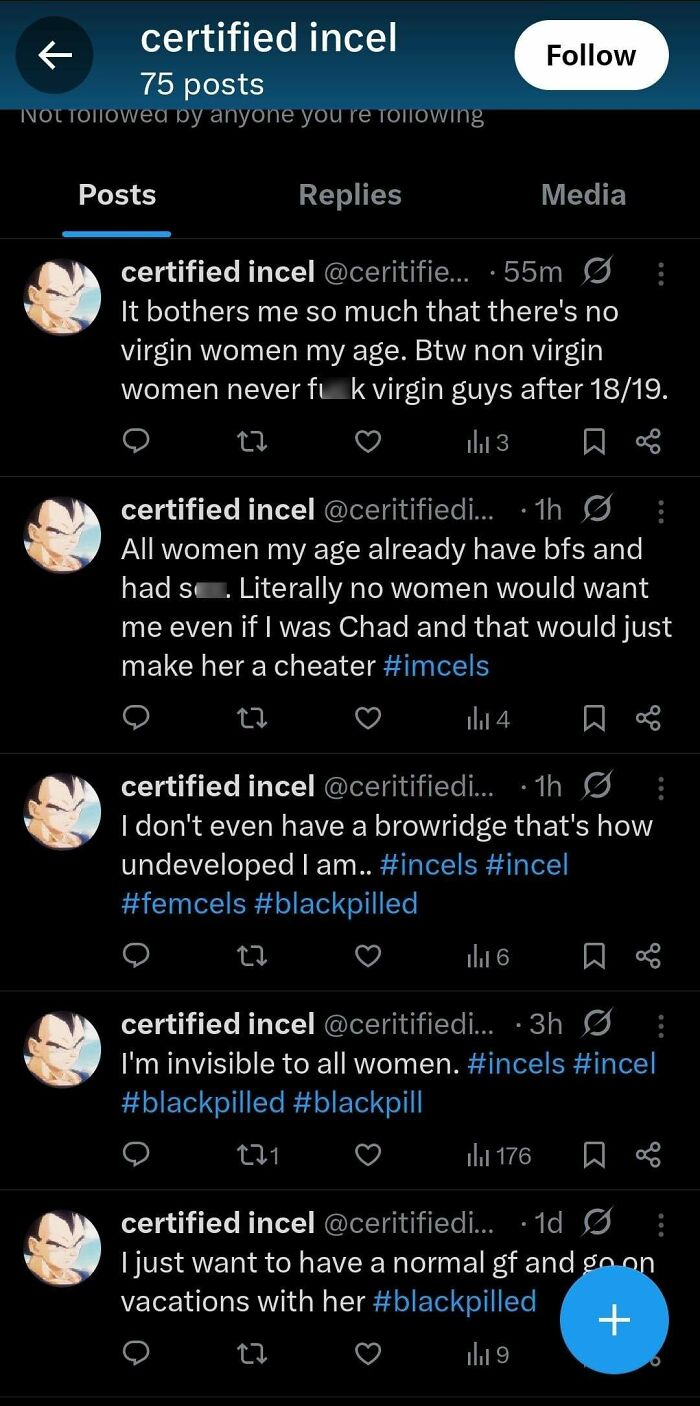Toggle bookmark on the Chad cheater post
Viewport: 700px width, 1406px height.
pyautogui.click(x=595, y=718)
